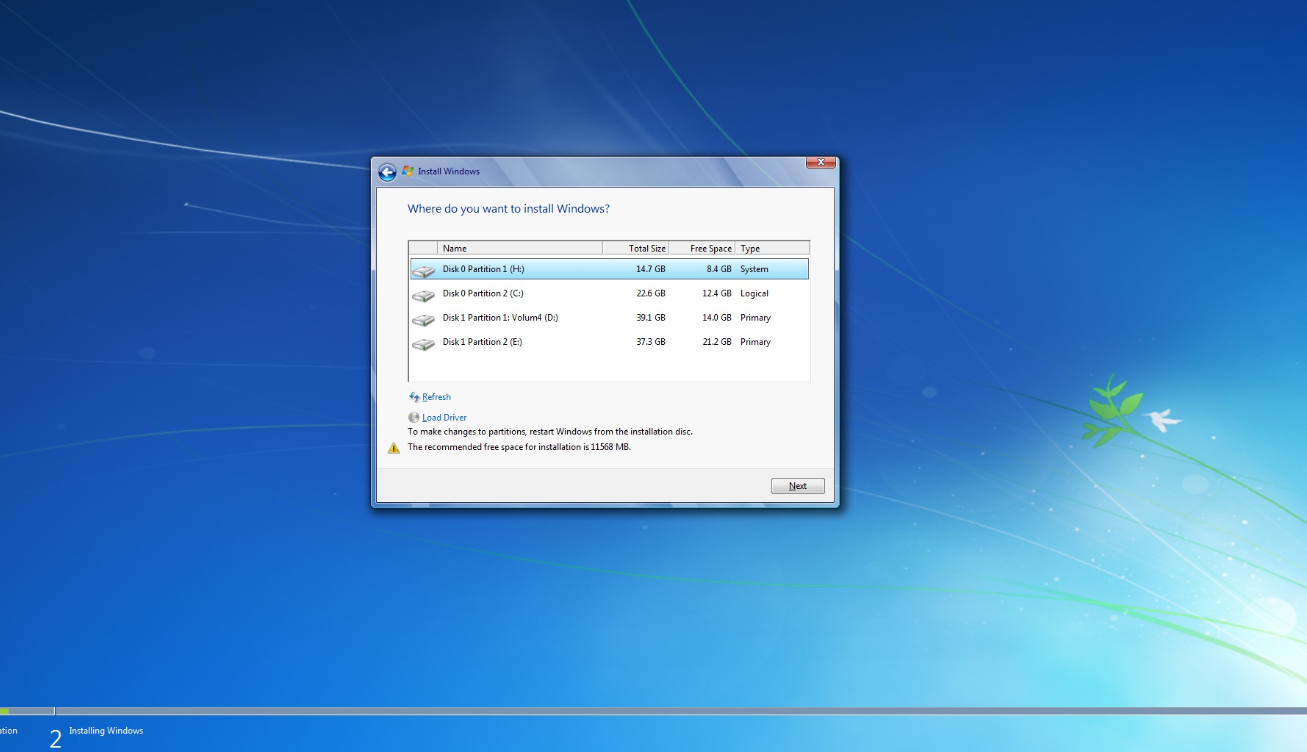Image resolution: width=1307 pixels, height=752 pixels.
Task: Select Disk 0 Partition 1 (H:)
Action: 609,269
